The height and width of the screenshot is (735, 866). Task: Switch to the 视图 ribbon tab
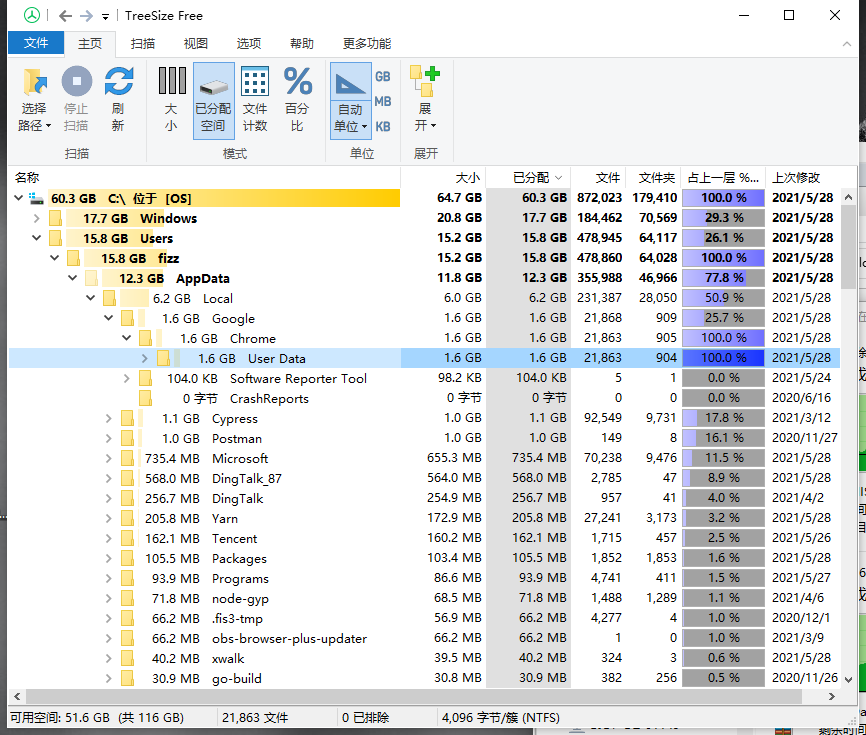pyautogui.click(x=196, y=44)
